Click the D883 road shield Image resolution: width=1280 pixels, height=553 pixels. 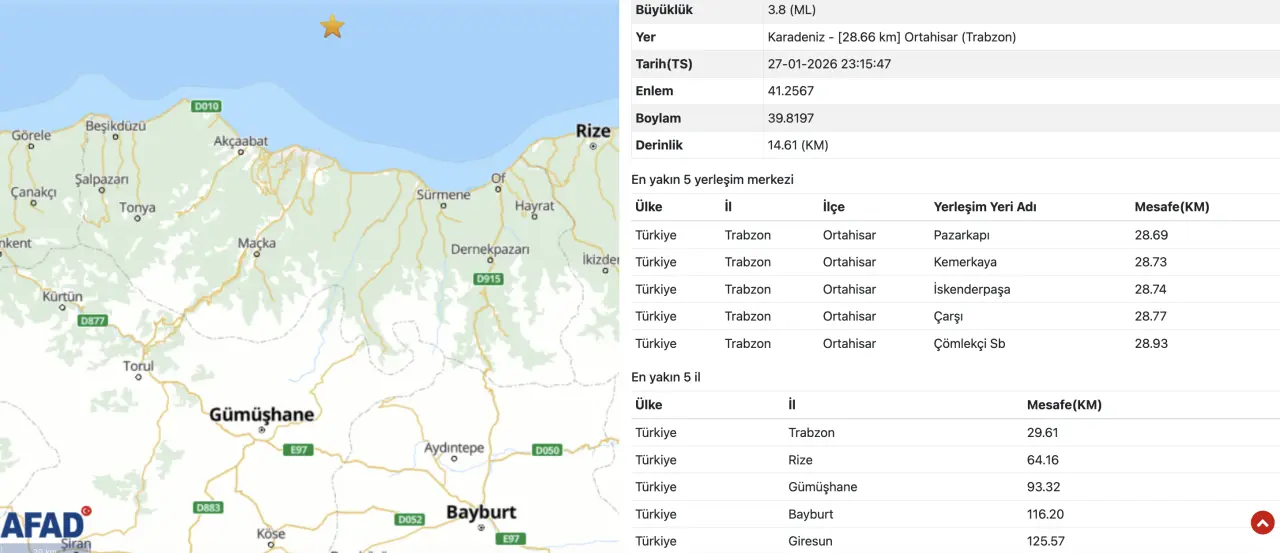tap(208, 508)
